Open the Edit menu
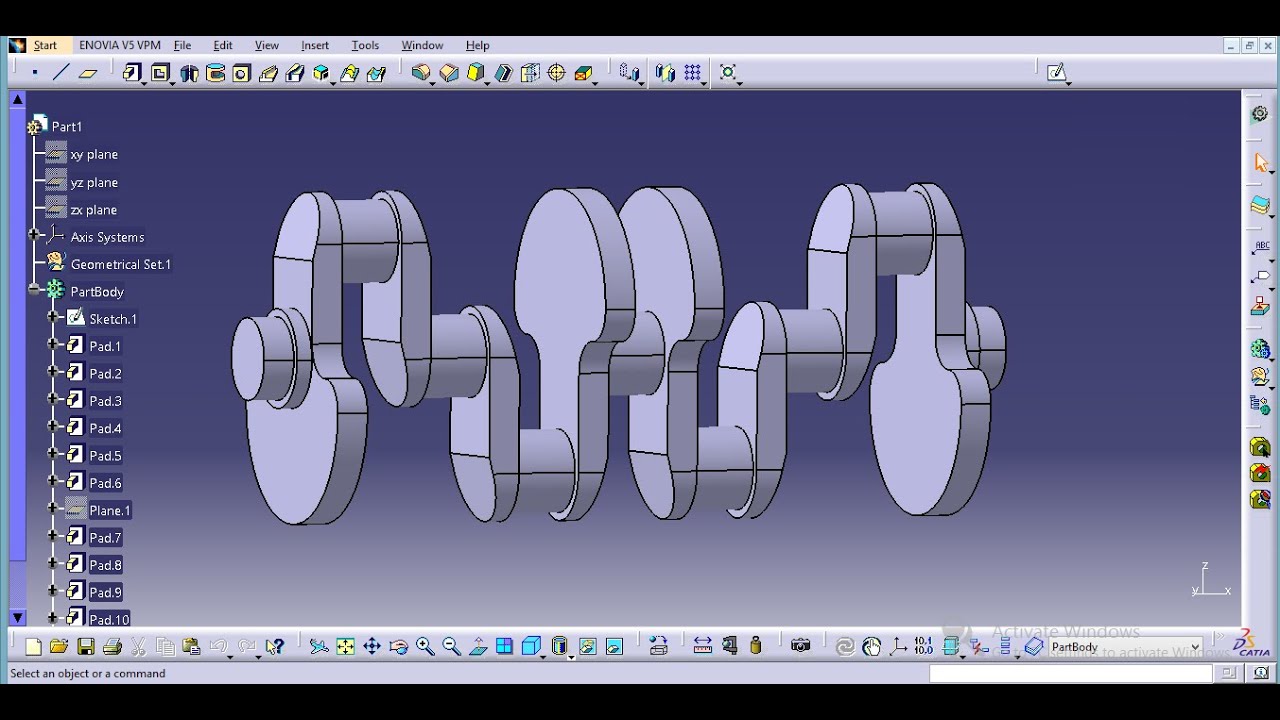Viewport: 1280px width, 720px height. [x=223, y=45]
